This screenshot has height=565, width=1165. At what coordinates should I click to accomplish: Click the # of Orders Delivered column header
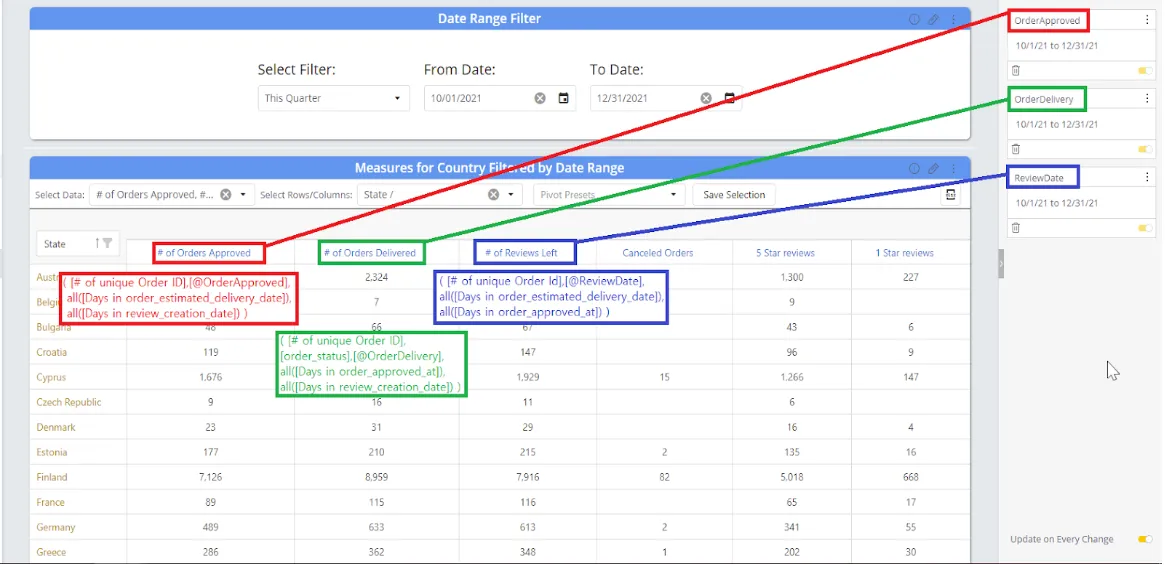coord(370,253)
